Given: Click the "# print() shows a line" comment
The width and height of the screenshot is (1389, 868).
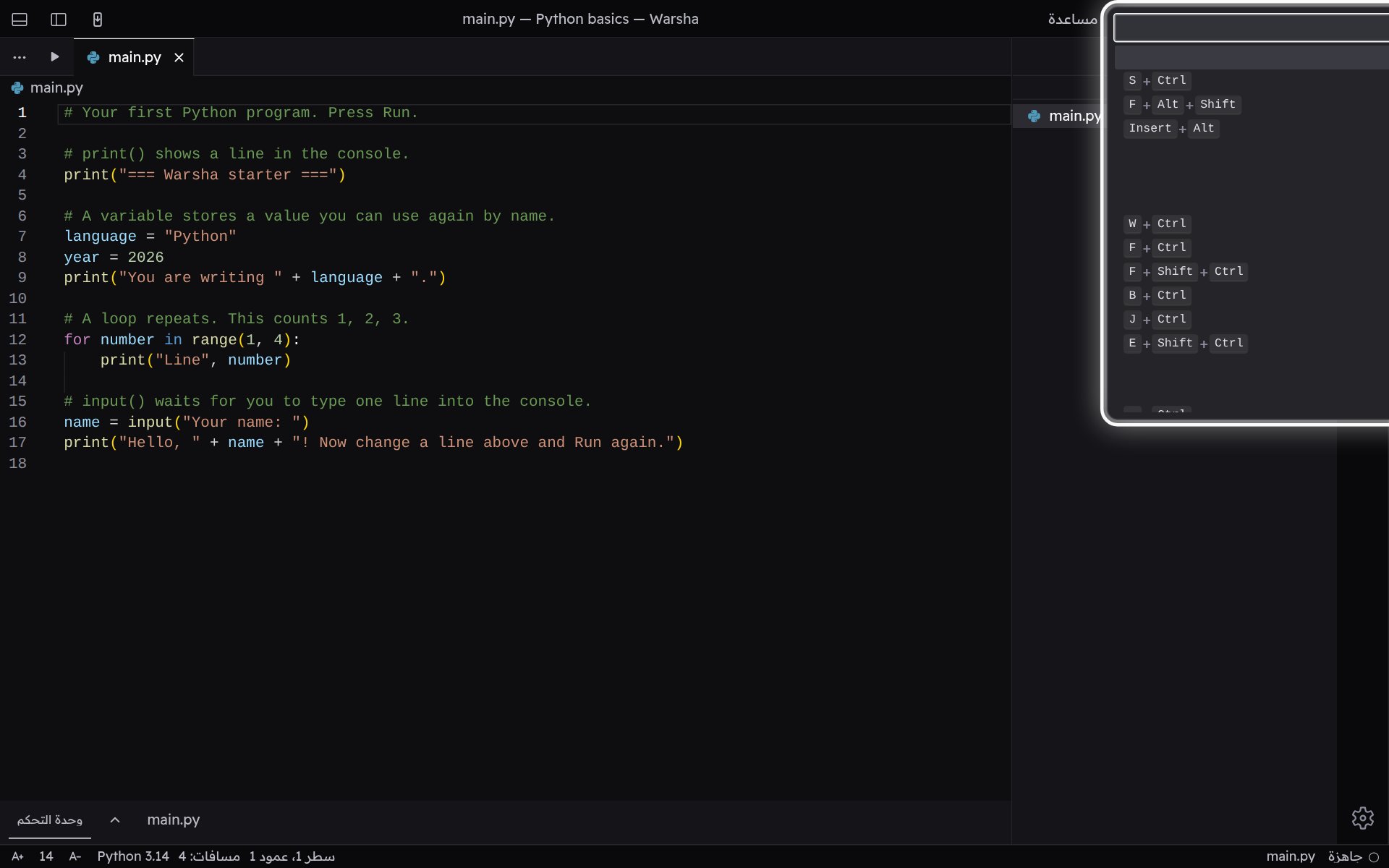Looking at the screenshot, I should tap(237, 154).
